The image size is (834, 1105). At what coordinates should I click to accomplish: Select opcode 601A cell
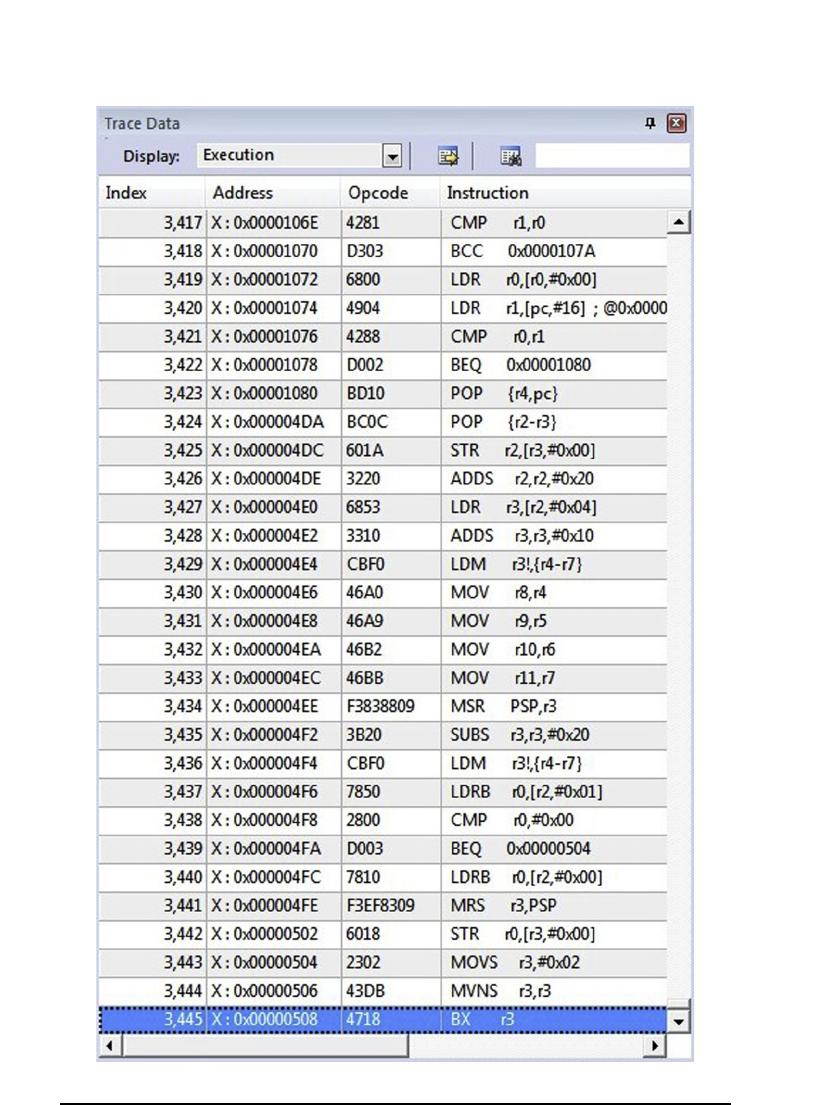click(x=364, y=450)
